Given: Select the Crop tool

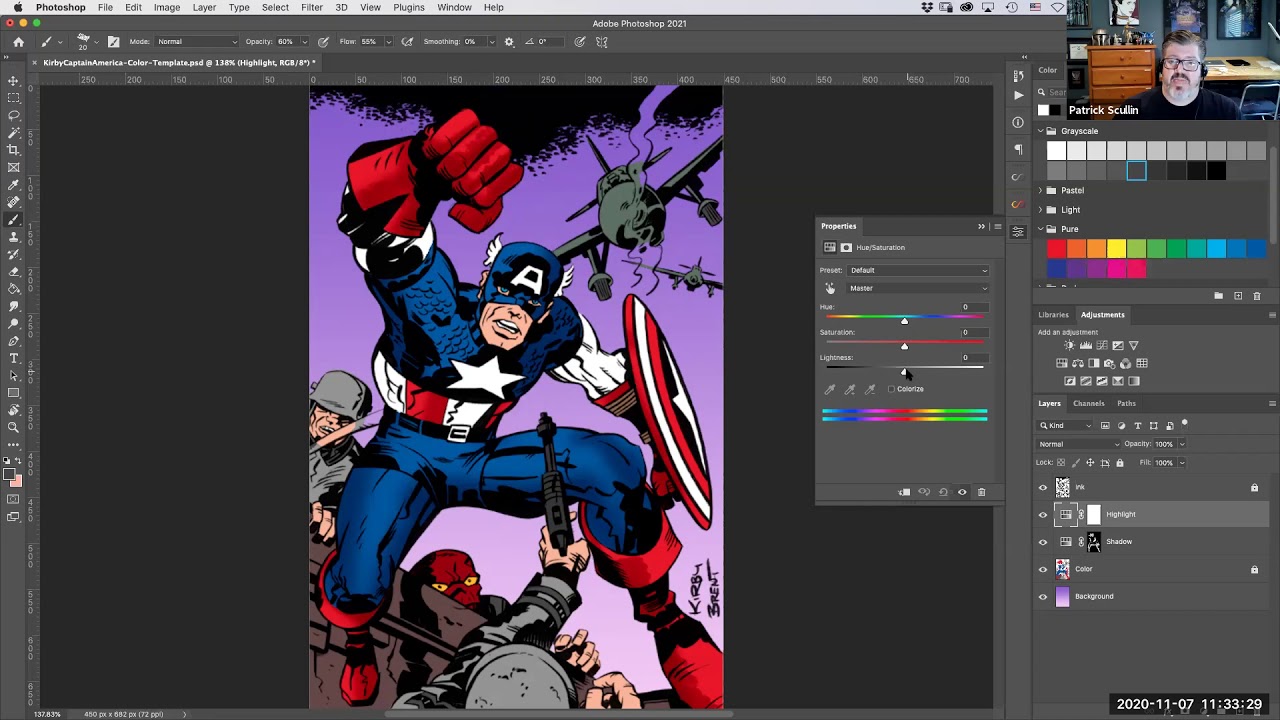Looking at the screenshot, I should (x=13, y=149).
